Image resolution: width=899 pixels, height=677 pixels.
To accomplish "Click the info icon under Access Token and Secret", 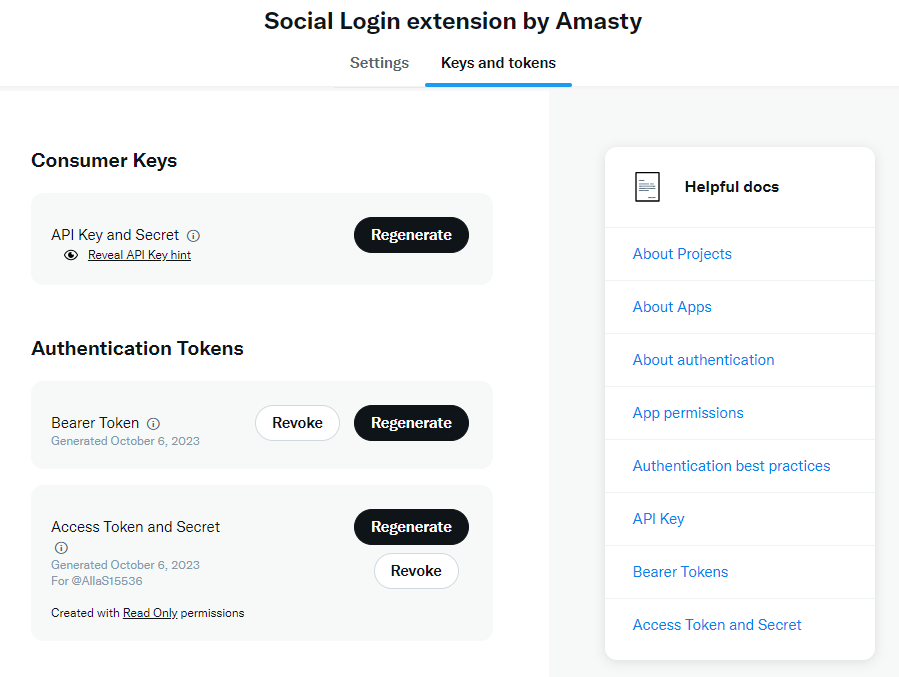I will point(61,547).
